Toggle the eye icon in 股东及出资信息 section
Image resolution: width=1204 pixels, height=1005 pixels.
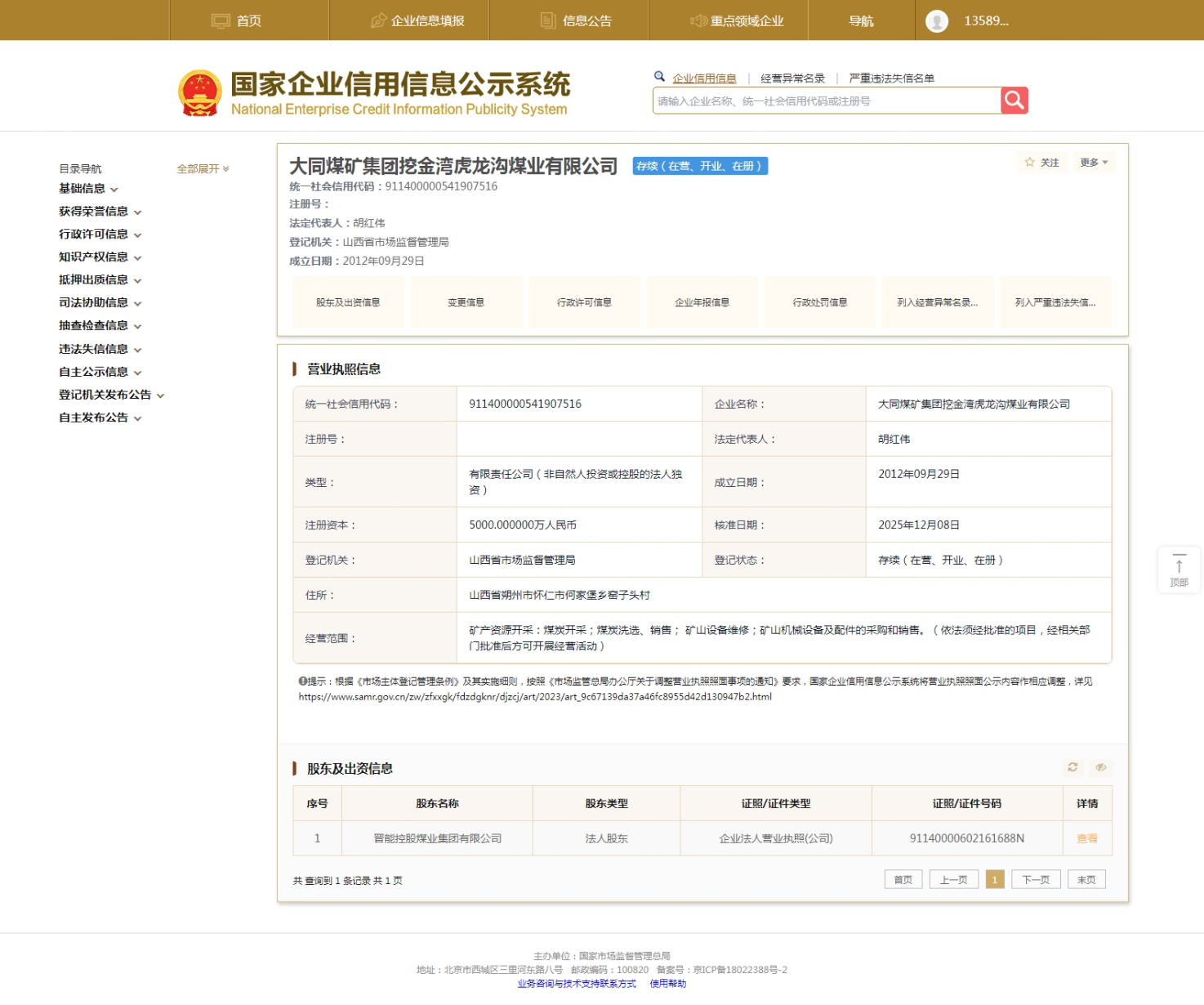coord(1101,767)
